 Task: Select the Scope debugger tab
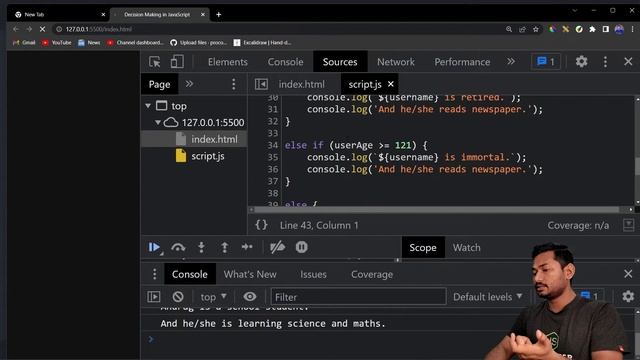(423, 247)
